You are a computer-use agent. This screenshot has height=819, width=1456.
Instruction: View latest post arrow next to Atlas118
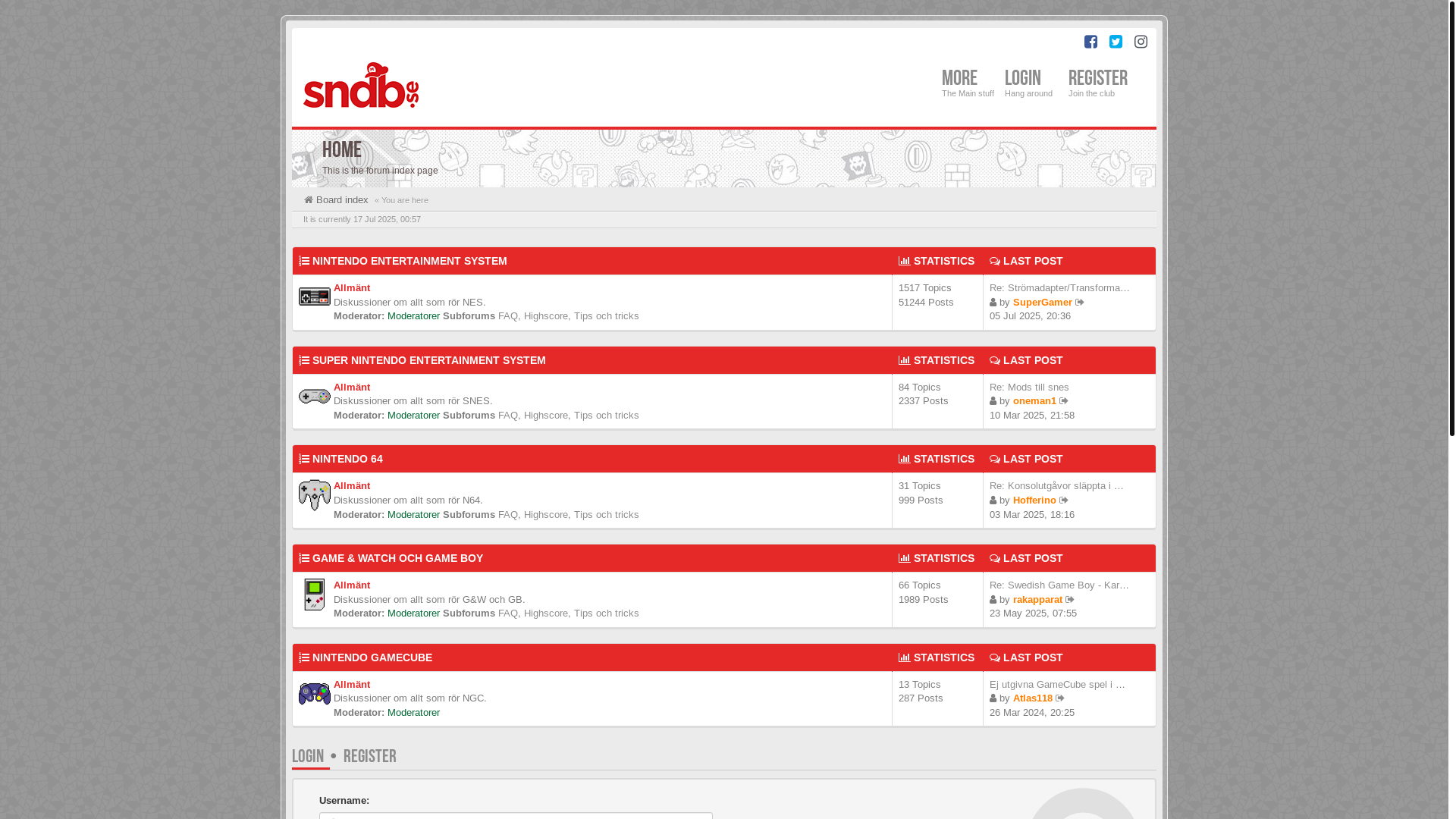[1060, 698]
